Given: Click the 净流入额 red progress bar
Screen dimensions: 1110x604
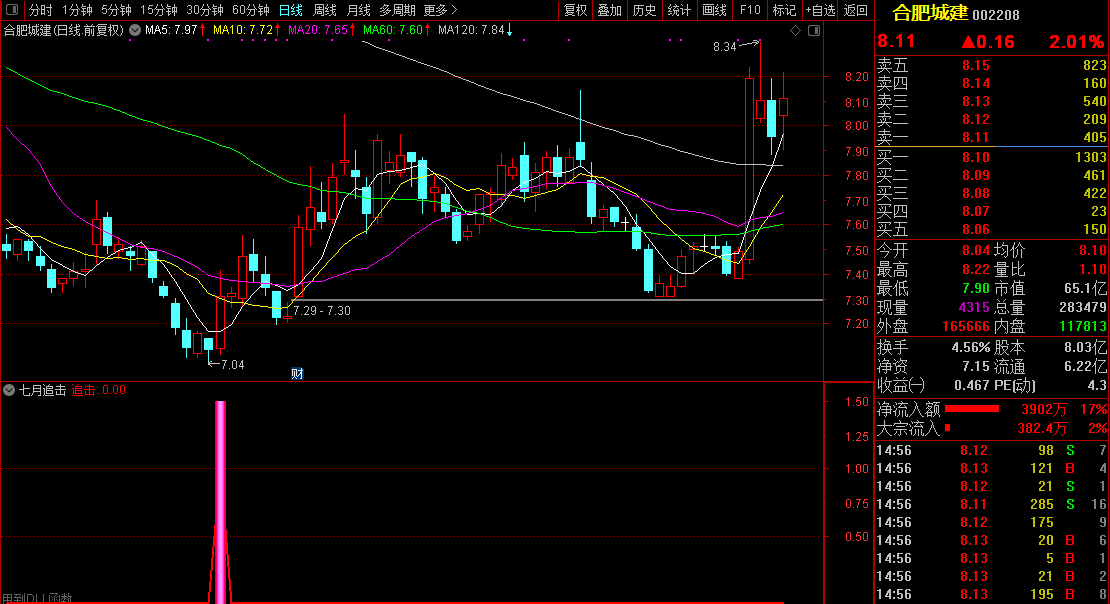Looking at the screenshot, I should click(x=972, y=409).
